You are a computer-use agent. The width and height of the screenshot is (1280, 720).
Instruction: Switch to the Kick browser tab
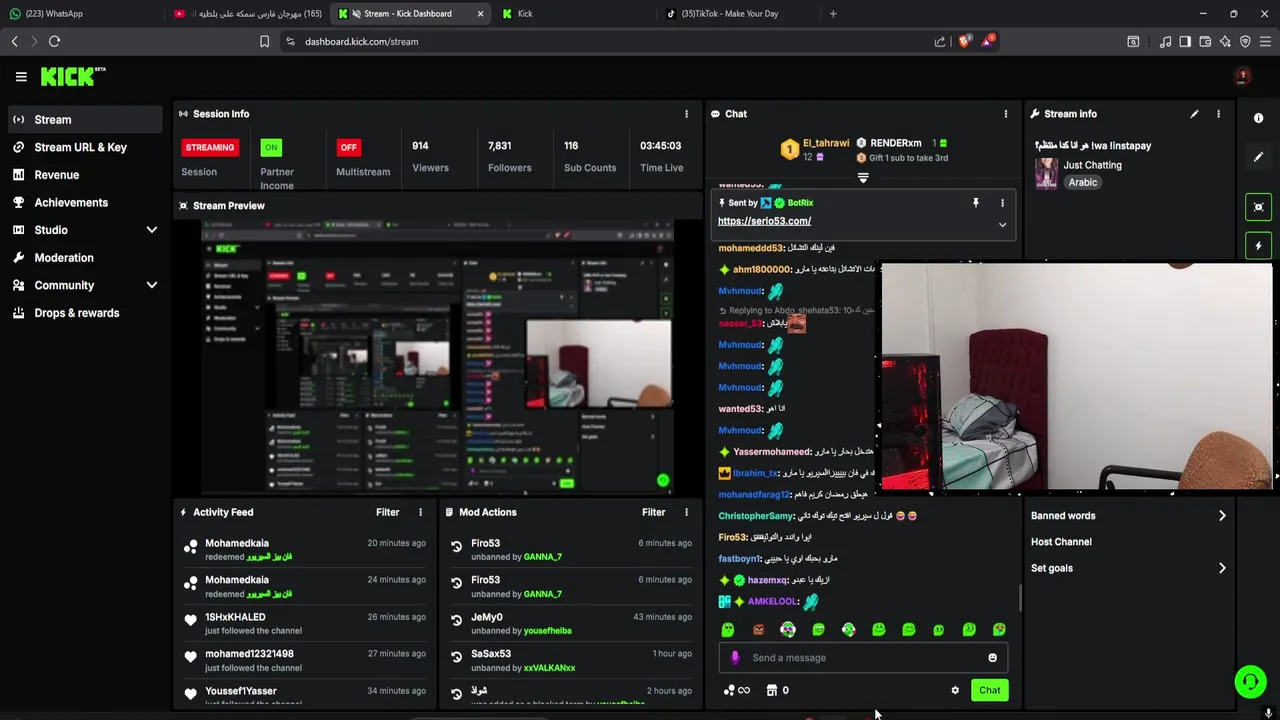click(x=575, y=14)
